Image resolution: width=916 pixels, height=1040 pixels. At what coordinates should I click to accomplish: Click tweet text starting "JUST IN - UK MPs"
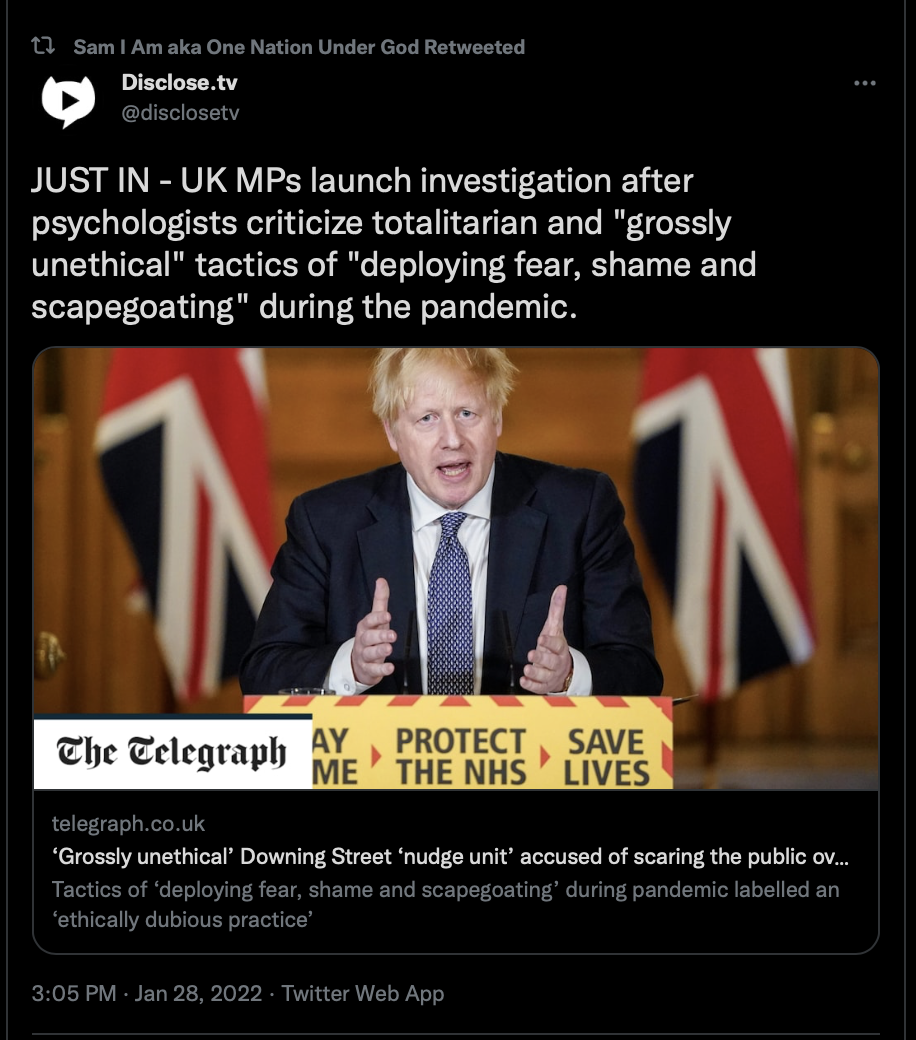point(394,243)
